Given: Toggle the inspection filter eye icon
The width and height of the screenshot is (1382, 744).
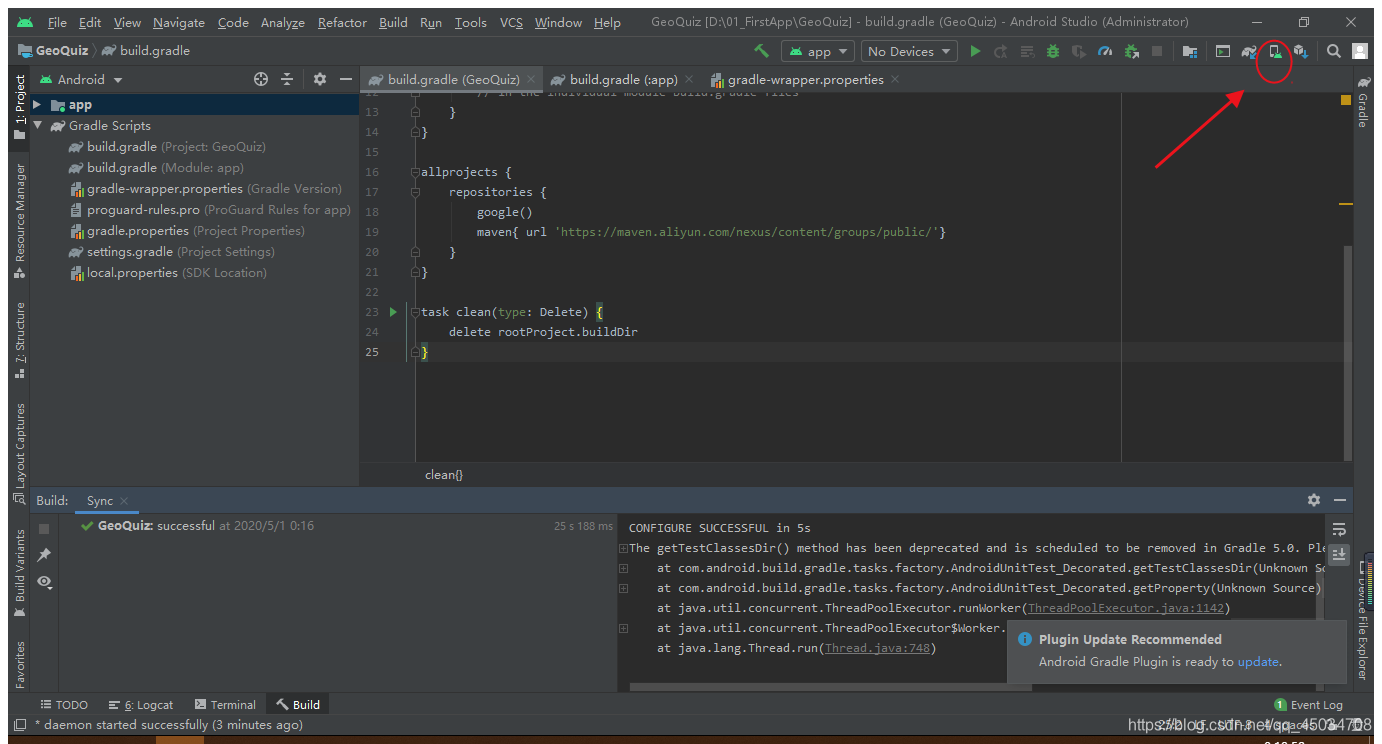Looking at the screenshot, I should click(44, 582).
